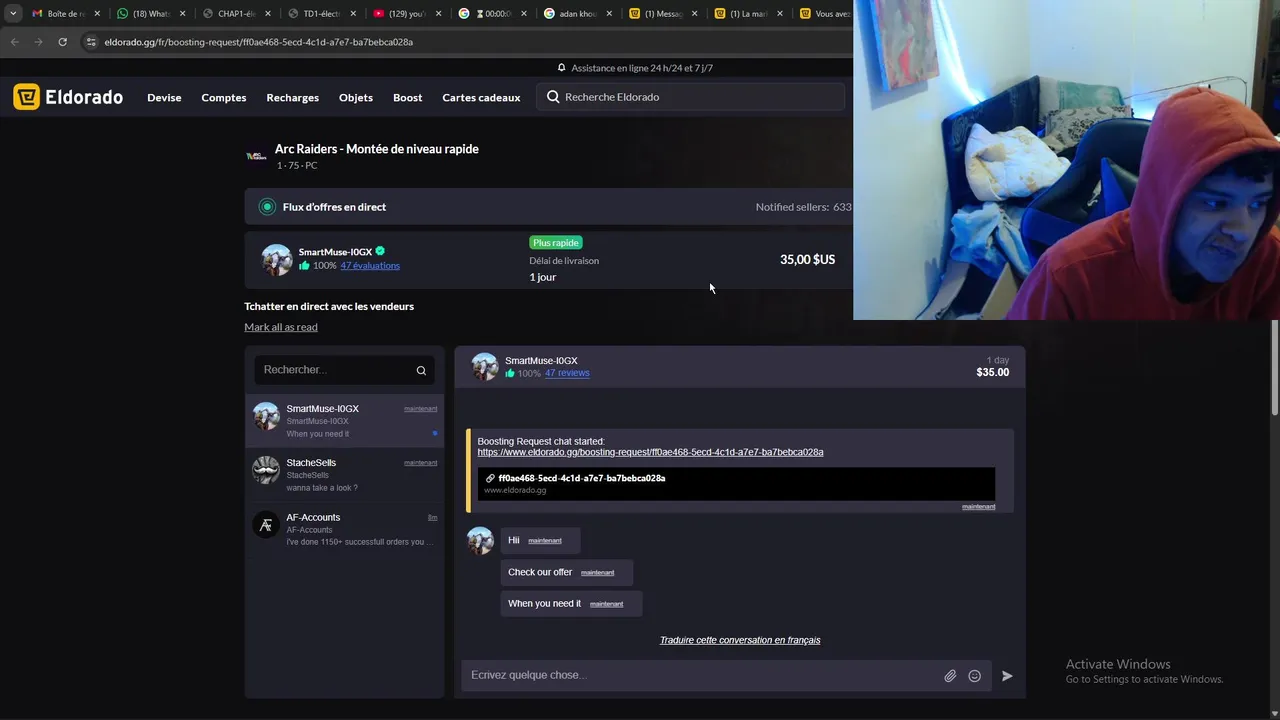The height and width of the screenshot is (720, 1280).
Task: Click the send message arrow icon
Action: [x=1007, y=676]
